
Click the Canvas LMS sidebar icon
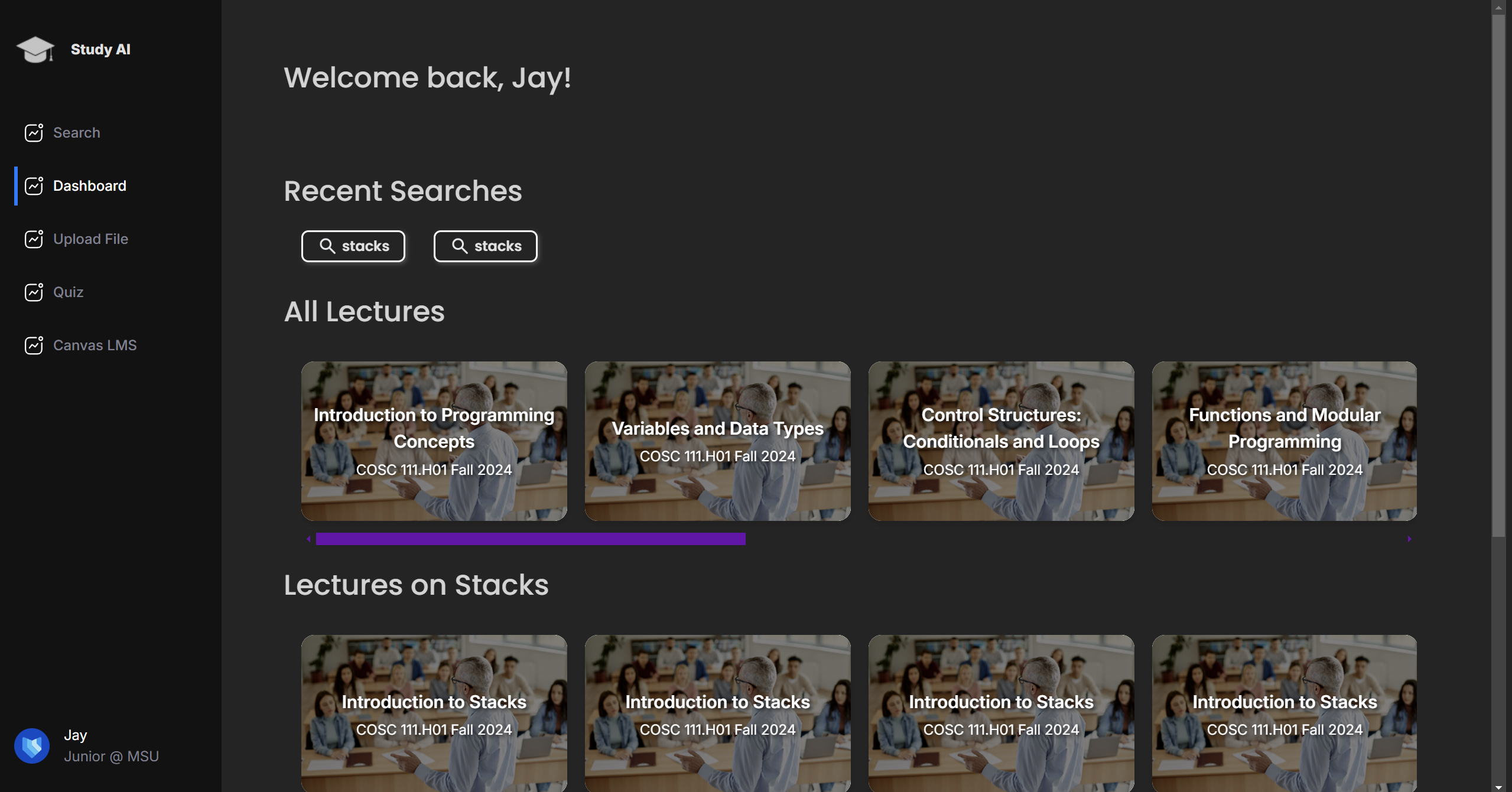[x=34, y=345]
